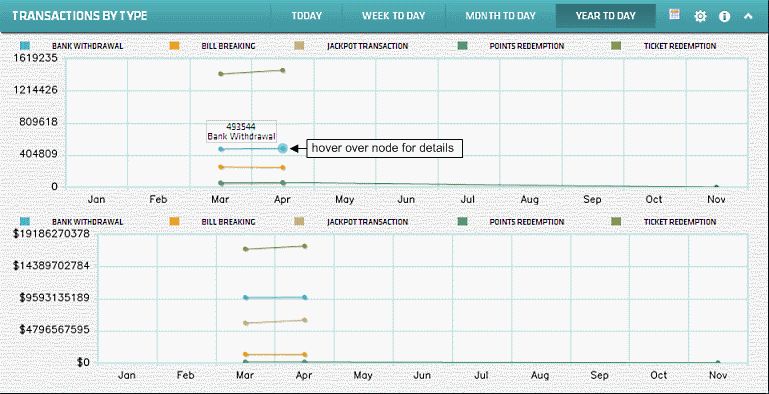Image resolution: width=769 pixels, height=394 pixels.
Task: Toggle Points Redemption swatch in bottom legend
Action: click(462, 222)
